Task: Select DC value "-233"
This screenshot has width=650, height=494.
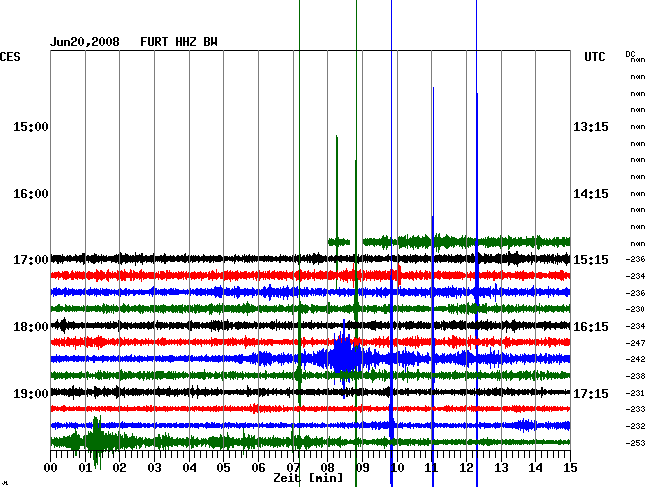Action: click(635, 409)
